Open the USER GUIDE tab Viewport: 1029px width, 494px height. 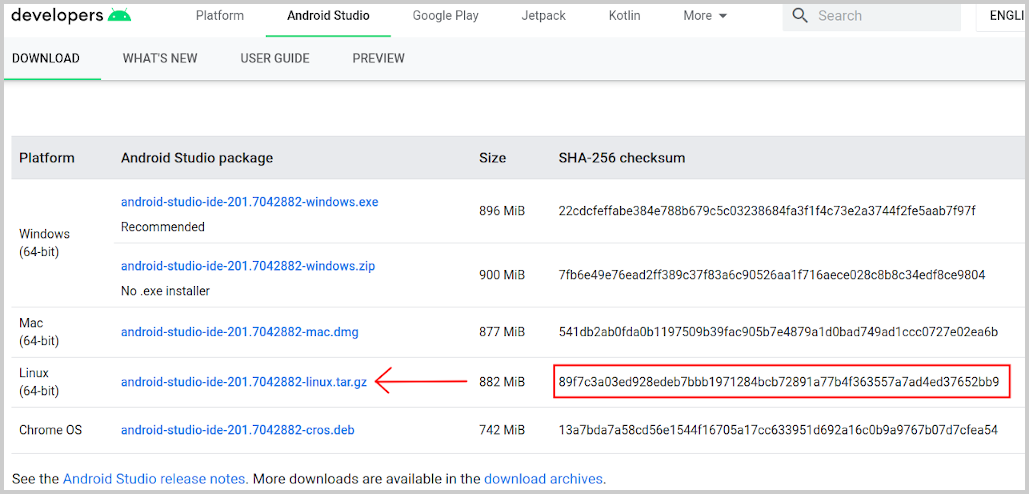point(275,58)
